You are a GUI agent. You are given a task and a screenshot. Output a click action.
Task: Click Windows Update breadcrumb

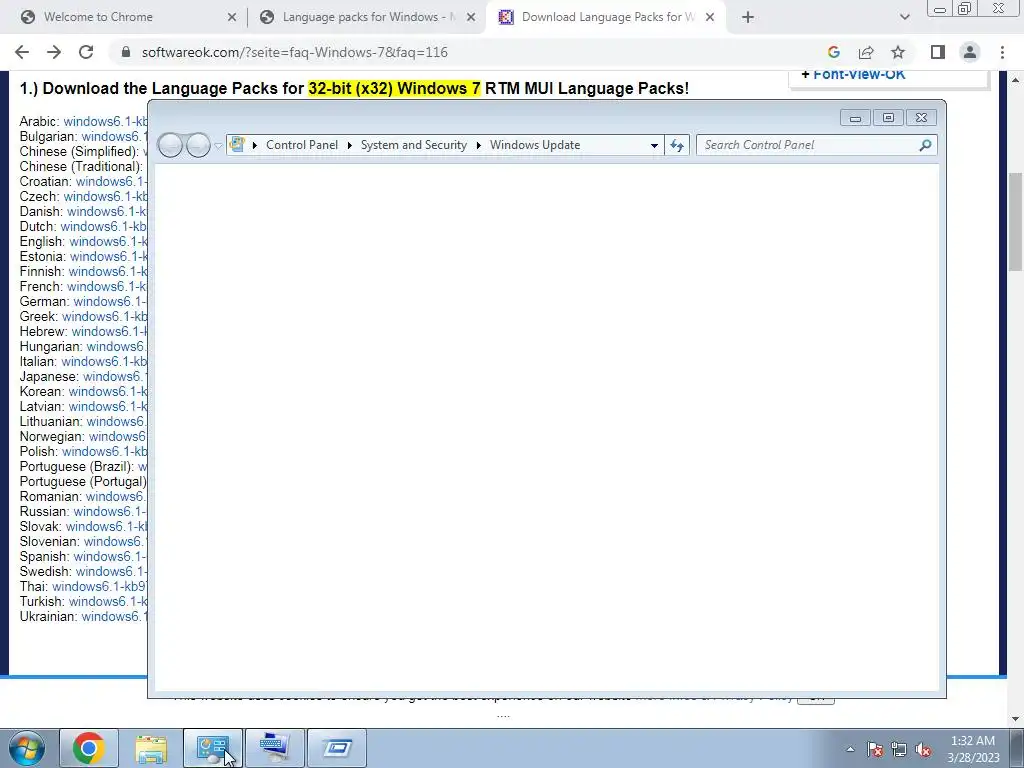pyautogui.click(x=535, y=145)
